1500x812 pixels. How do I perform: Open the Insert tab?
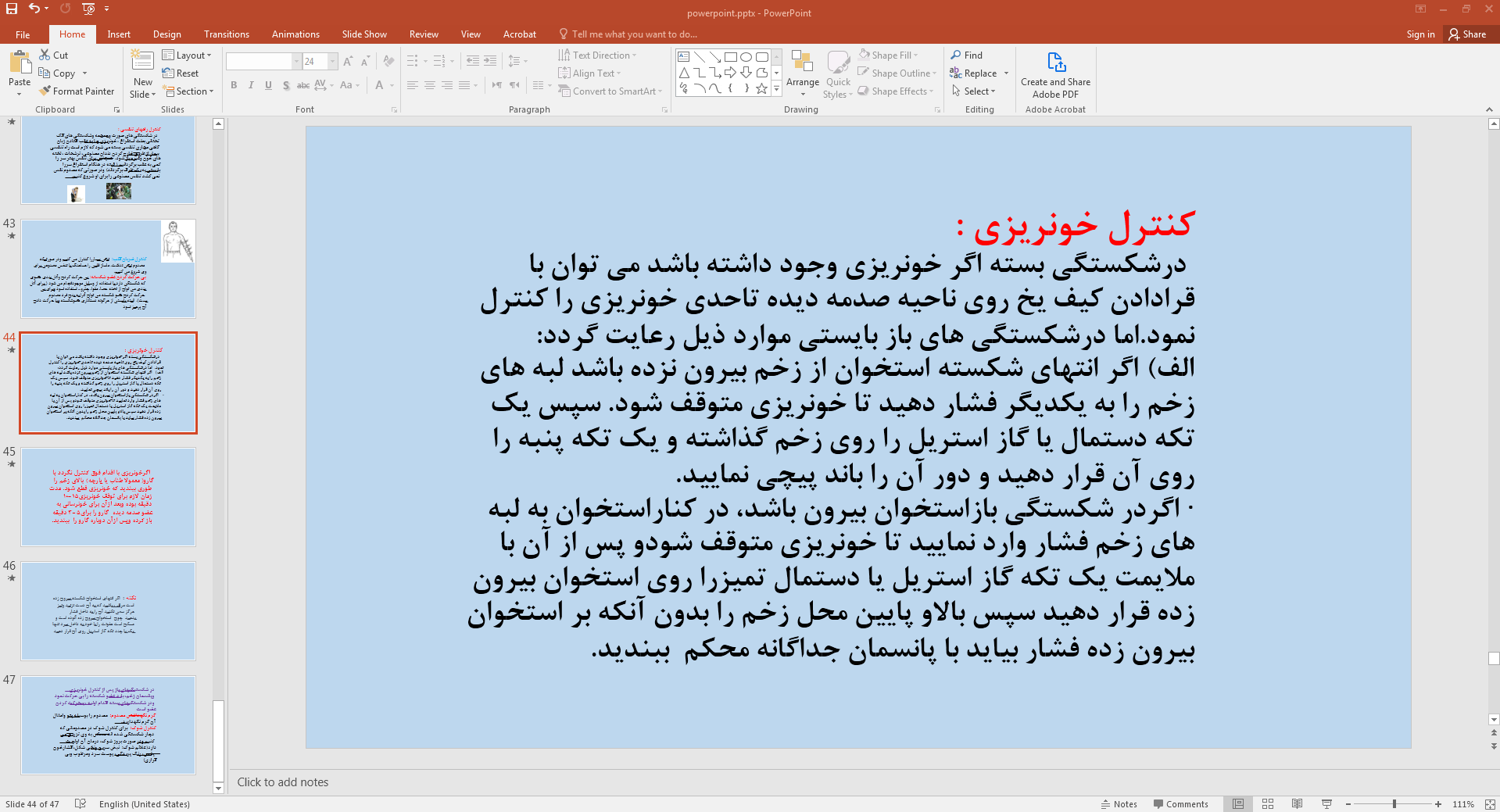click(x=119, y=34)
